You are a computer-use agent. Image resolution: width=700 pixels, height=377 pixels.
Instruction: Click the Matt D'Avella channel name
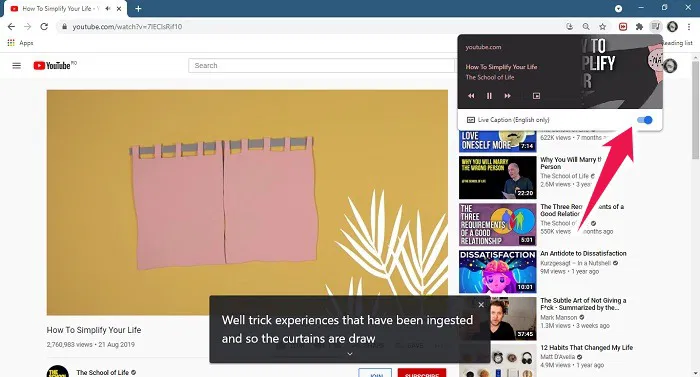pyautogui.click(x=558, y=357)
